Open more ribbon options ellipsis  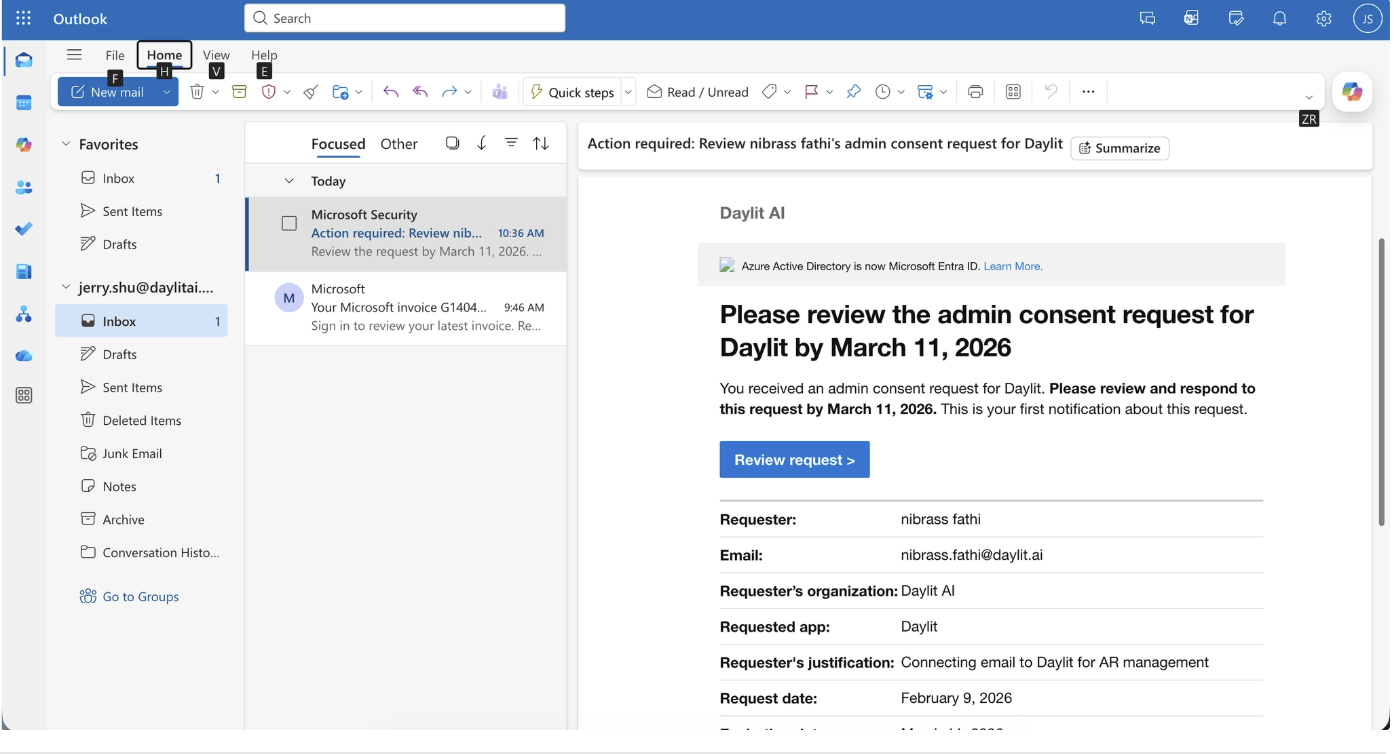1088,92
